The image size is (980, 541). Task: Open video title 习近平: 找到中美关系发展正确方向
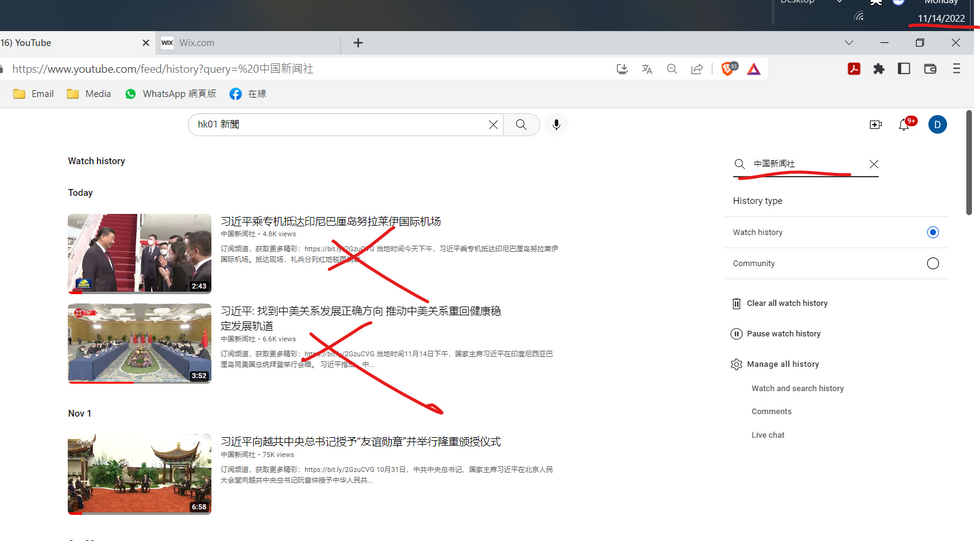(361, 318)
